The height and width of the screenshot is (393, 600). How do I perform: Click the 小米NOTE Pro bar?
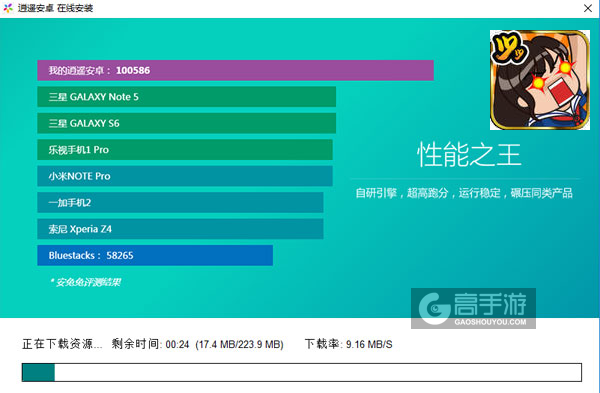click(x=185, y=176)
